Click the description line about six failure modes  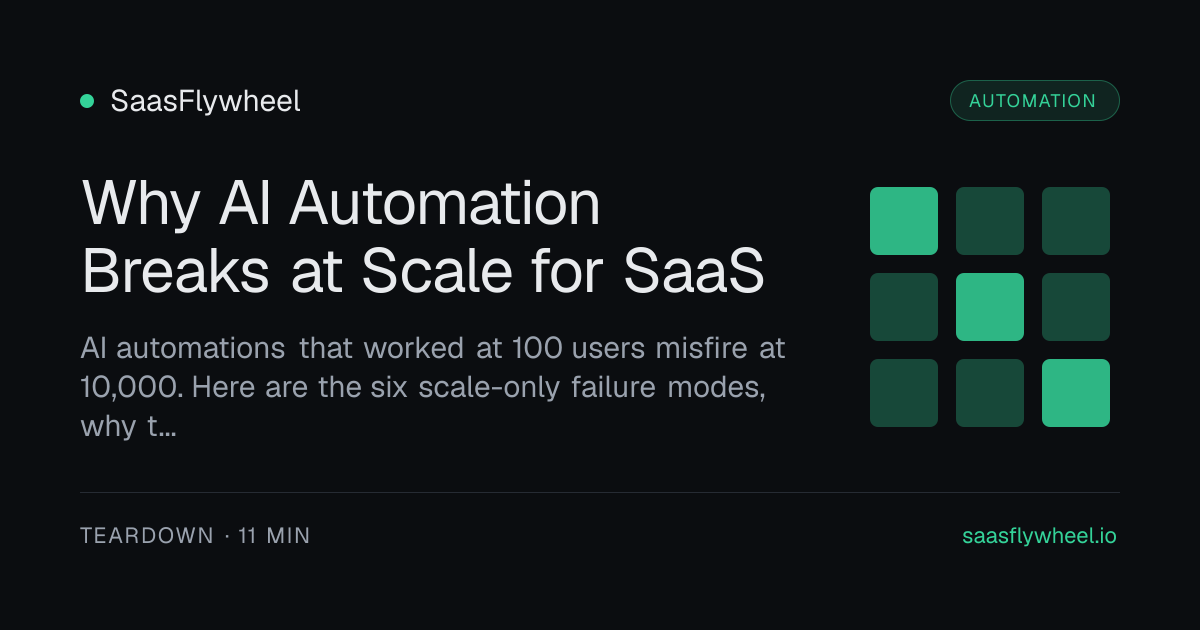tap(423, 388)
